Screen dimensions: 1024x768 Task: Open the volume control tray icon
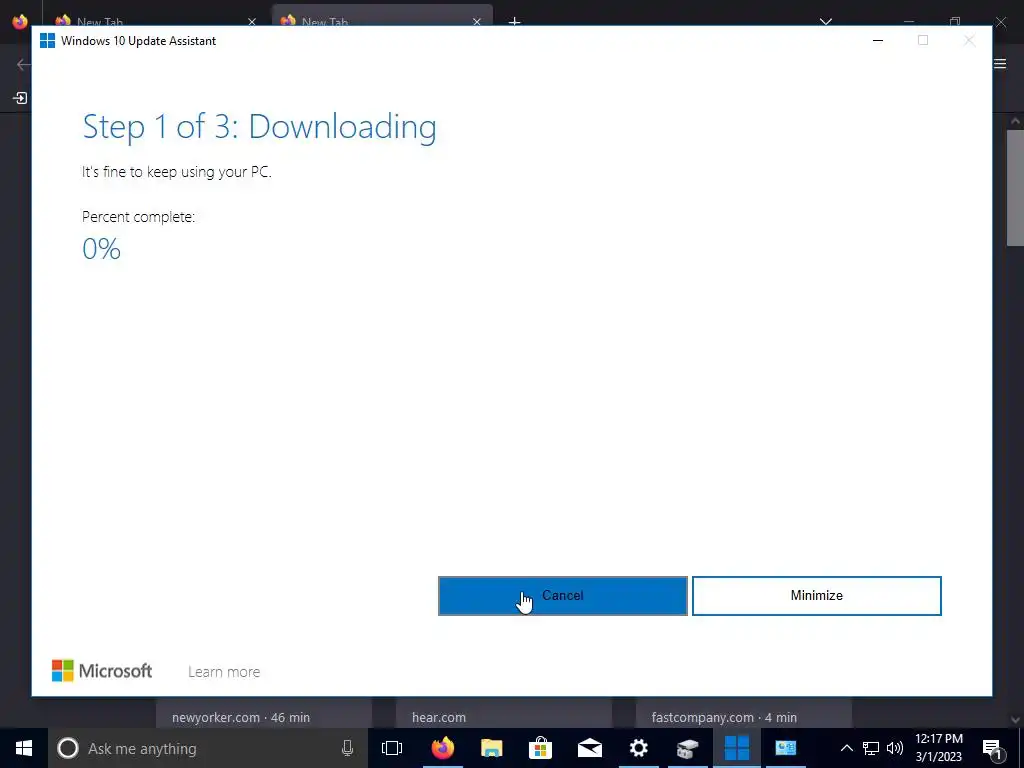coord(895,748)
